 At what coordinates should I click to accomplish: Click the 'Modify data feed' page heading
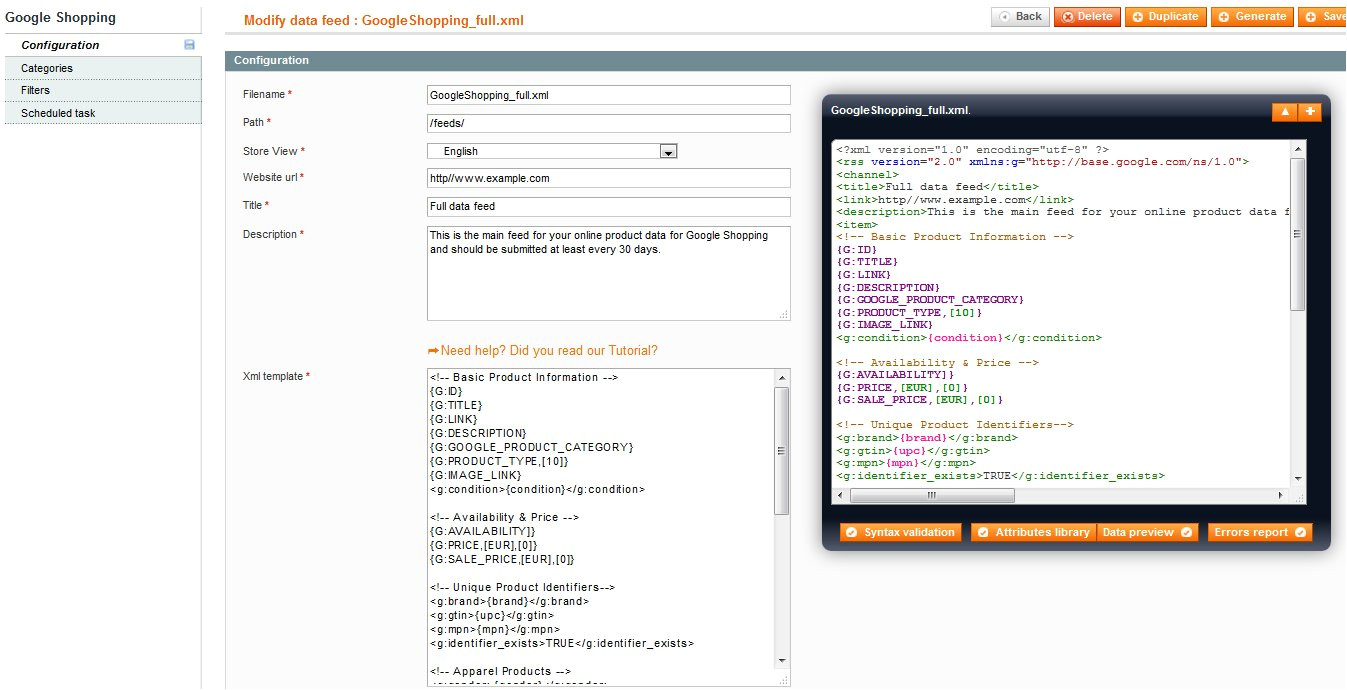(384, 20)
